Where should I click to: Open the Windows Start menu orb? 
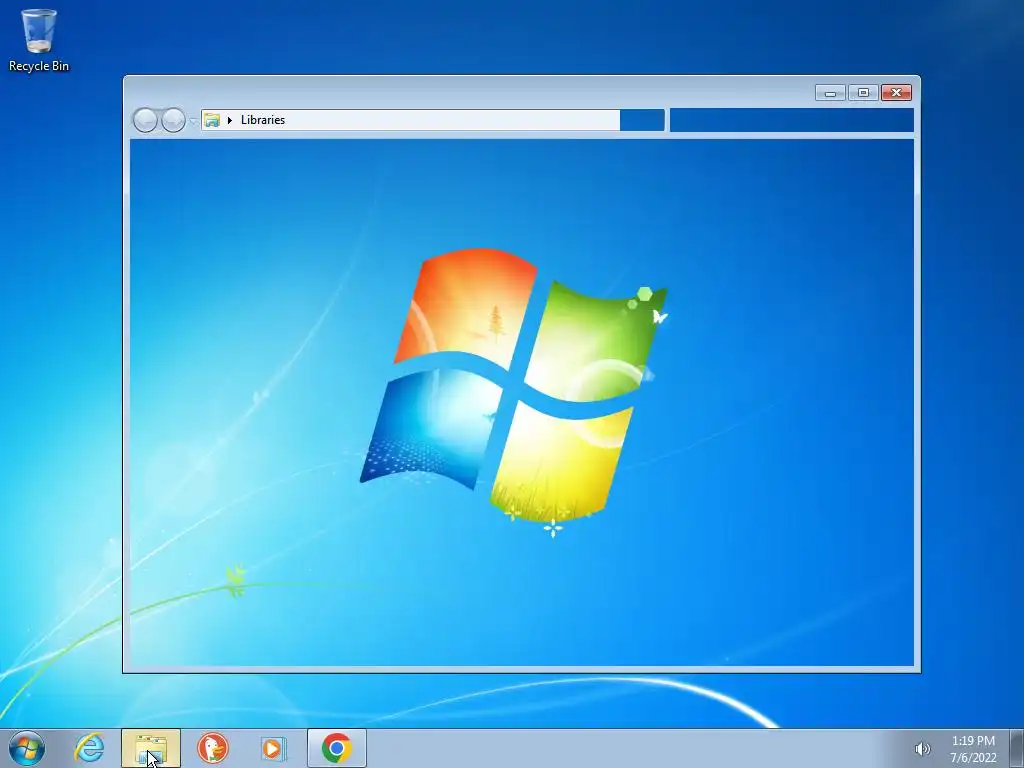tap(27, 748)
